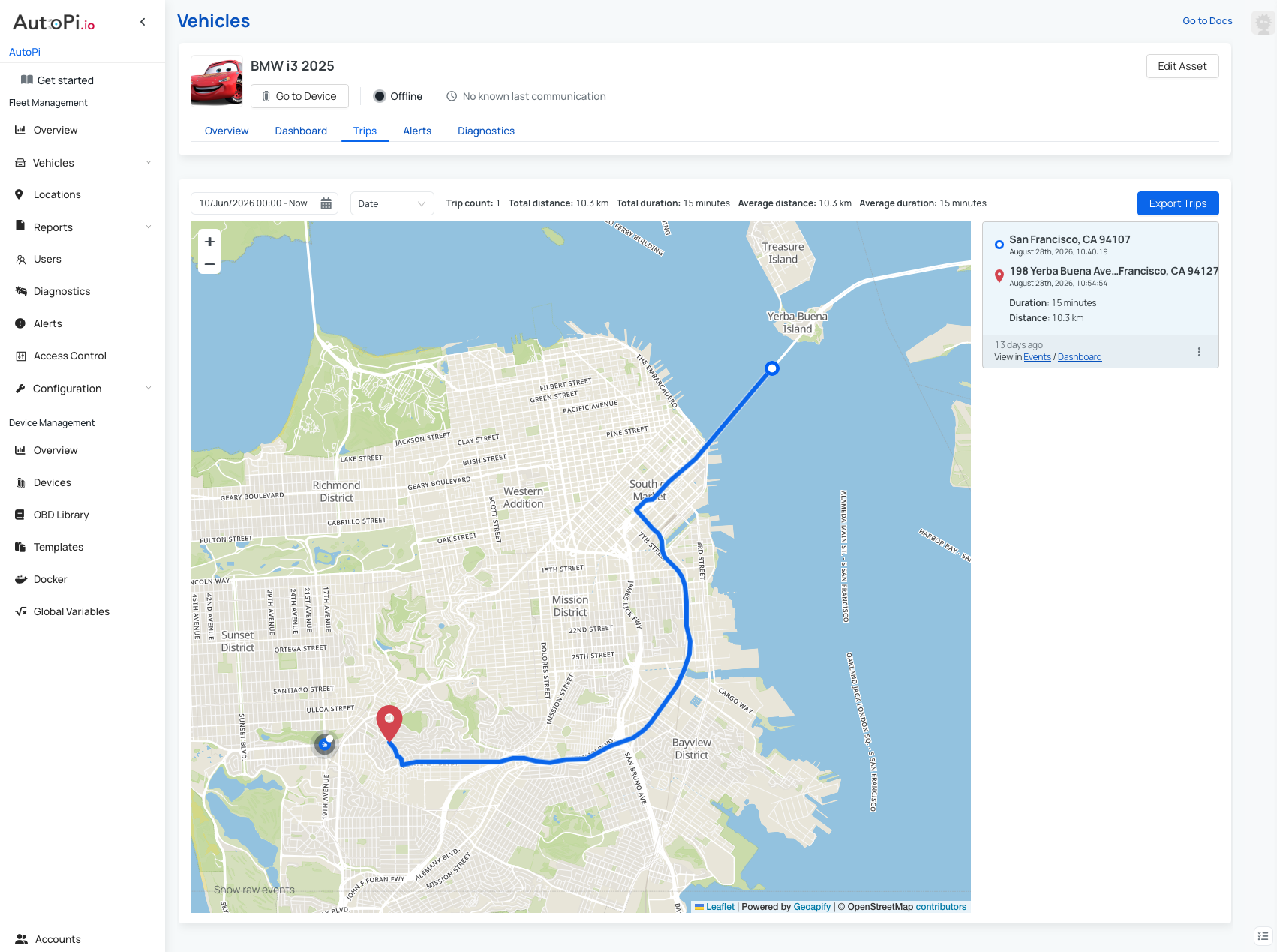Click the Accounts people icon
This screenshot has height=952, width=1277.
[x=22, y=939]
